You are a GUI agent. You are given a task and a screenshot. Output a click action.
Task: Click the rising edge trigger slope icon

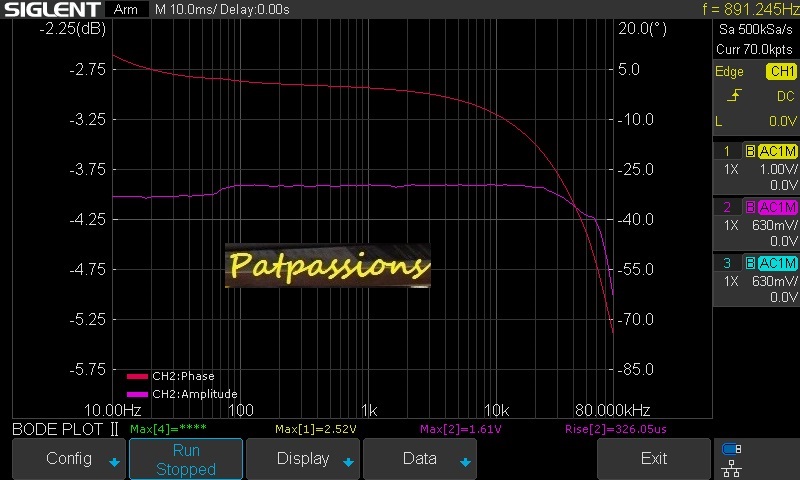pos(734,96)
